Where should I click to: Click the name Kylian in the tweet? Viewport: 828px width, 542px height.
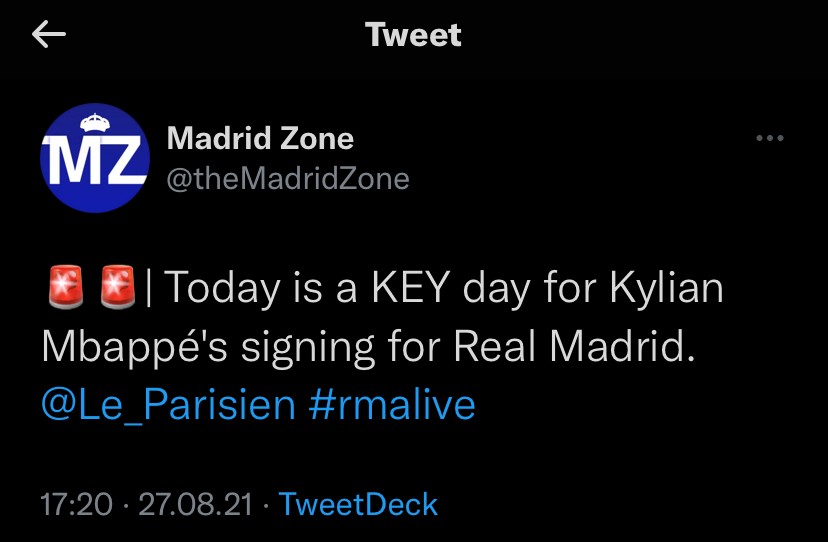[664, 289]
